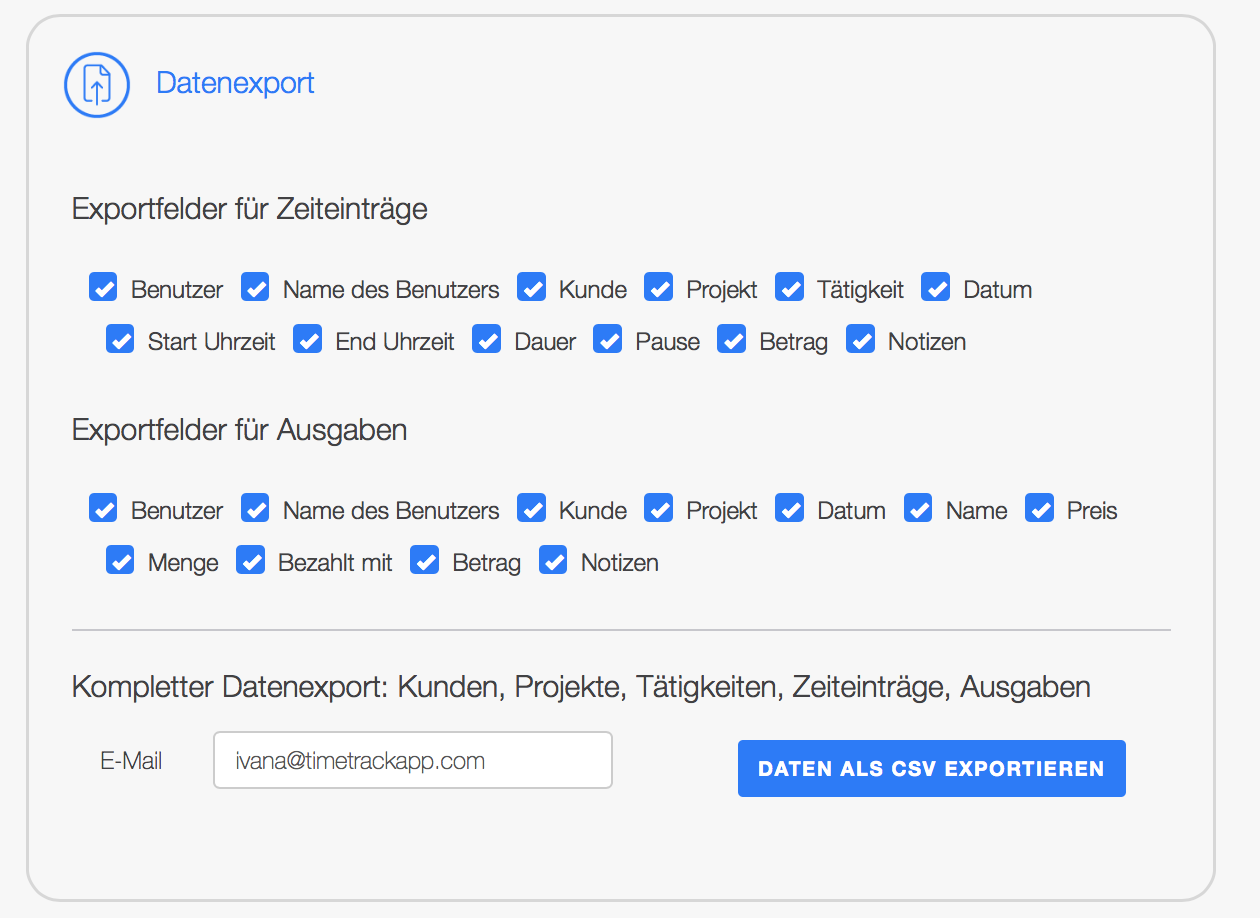Click the Datenexport upload icon
Image resolution: width=1260 pixels, height=918 pixels.
coord(97,84)
